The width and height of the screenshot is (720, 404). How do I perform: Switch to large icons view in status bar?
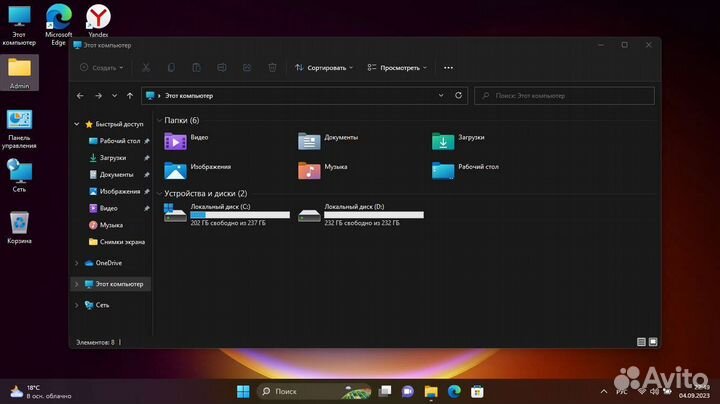[653, 342]
